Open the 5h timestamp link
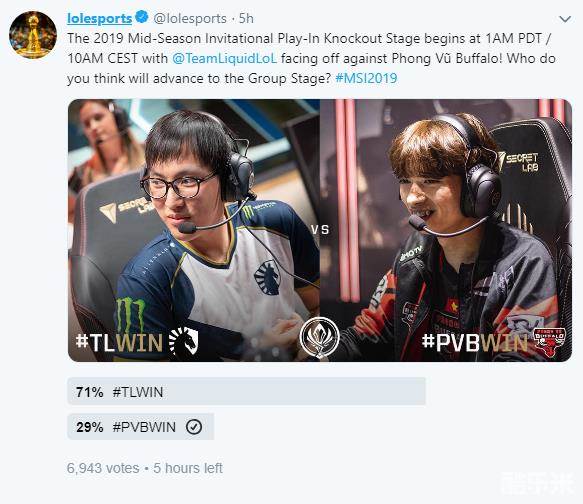 click(246, 18)
